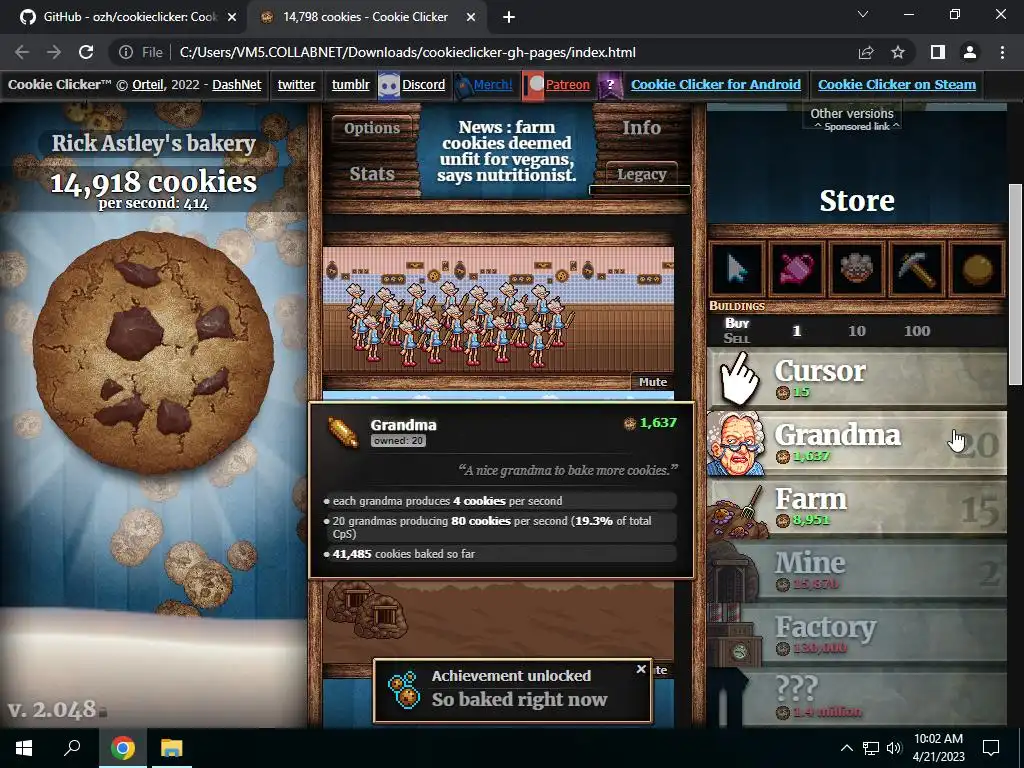Close the Cookie Clicker browser tab
The image size is (1024, 768).
tap(471, 17)
